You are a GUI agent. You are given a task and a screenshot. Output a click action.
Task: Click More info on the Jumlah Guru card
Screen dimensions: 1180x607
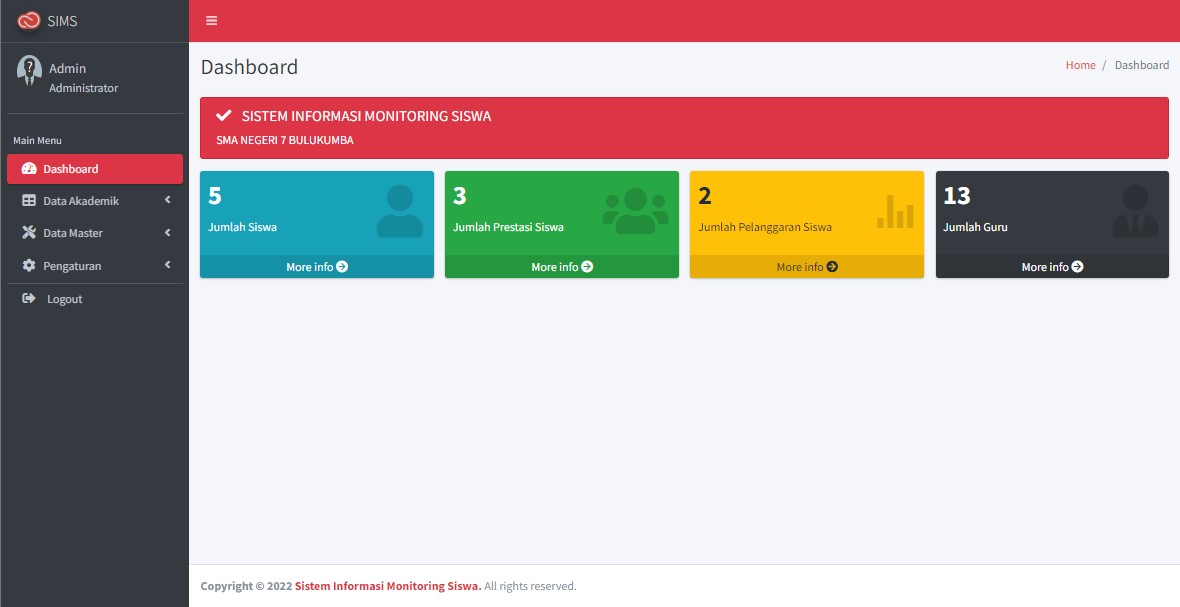tap(1051, 267)
